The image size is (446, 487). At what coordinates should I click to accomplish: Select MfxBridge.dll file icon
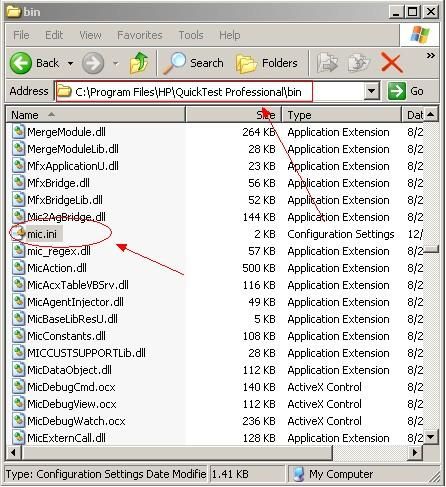click(19, 183)
